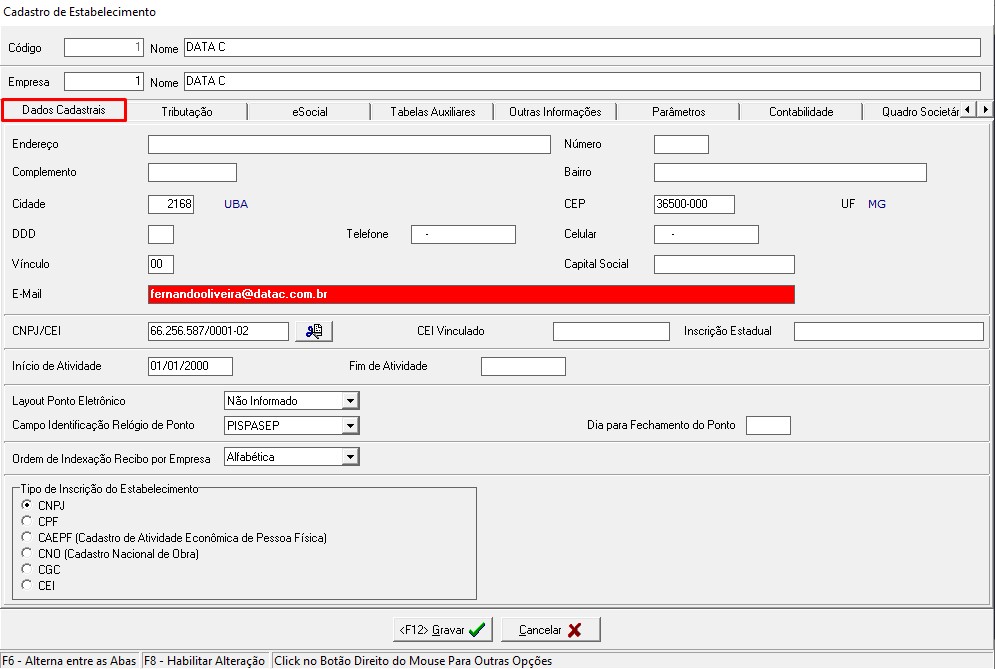Select the CGC radio option

[x=26, y=569]
